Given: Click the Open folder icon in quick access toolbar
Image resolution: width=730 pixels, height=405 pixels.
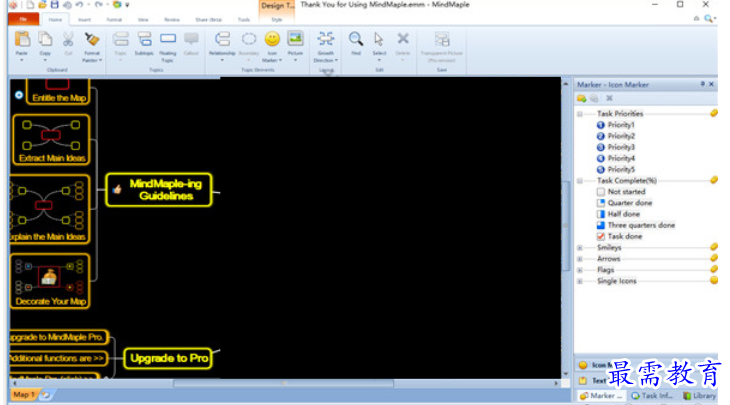Looking at the screenshot, I should (x=42, y=5).
